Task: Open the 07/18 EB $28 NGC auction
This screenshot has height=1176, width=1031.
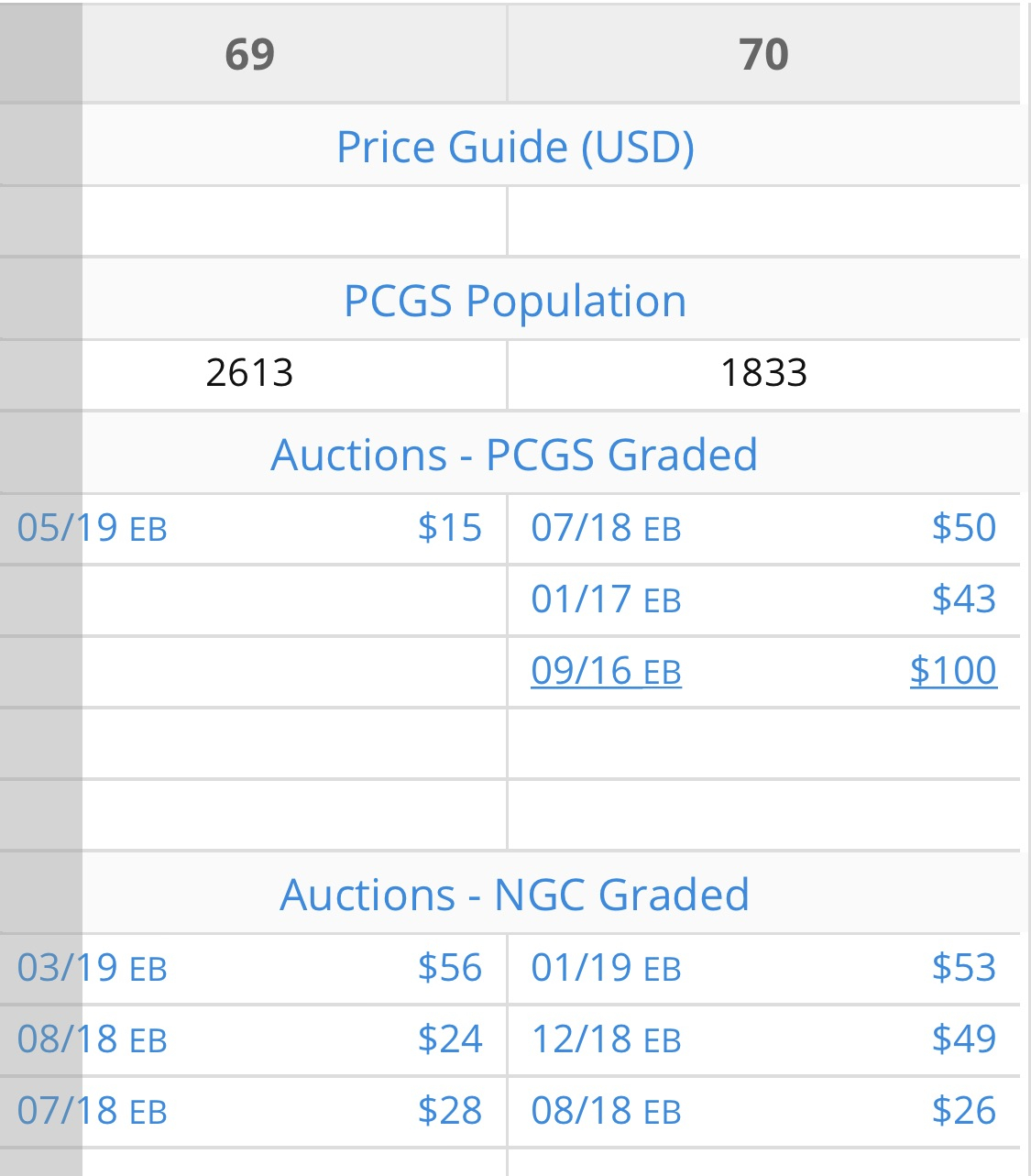Action: click(249, 1112)
